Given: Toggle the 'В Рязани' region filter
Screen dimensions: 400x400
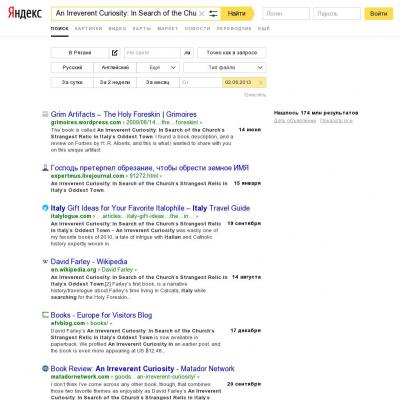Looking at the screenshot, I should tap(80, 53).
